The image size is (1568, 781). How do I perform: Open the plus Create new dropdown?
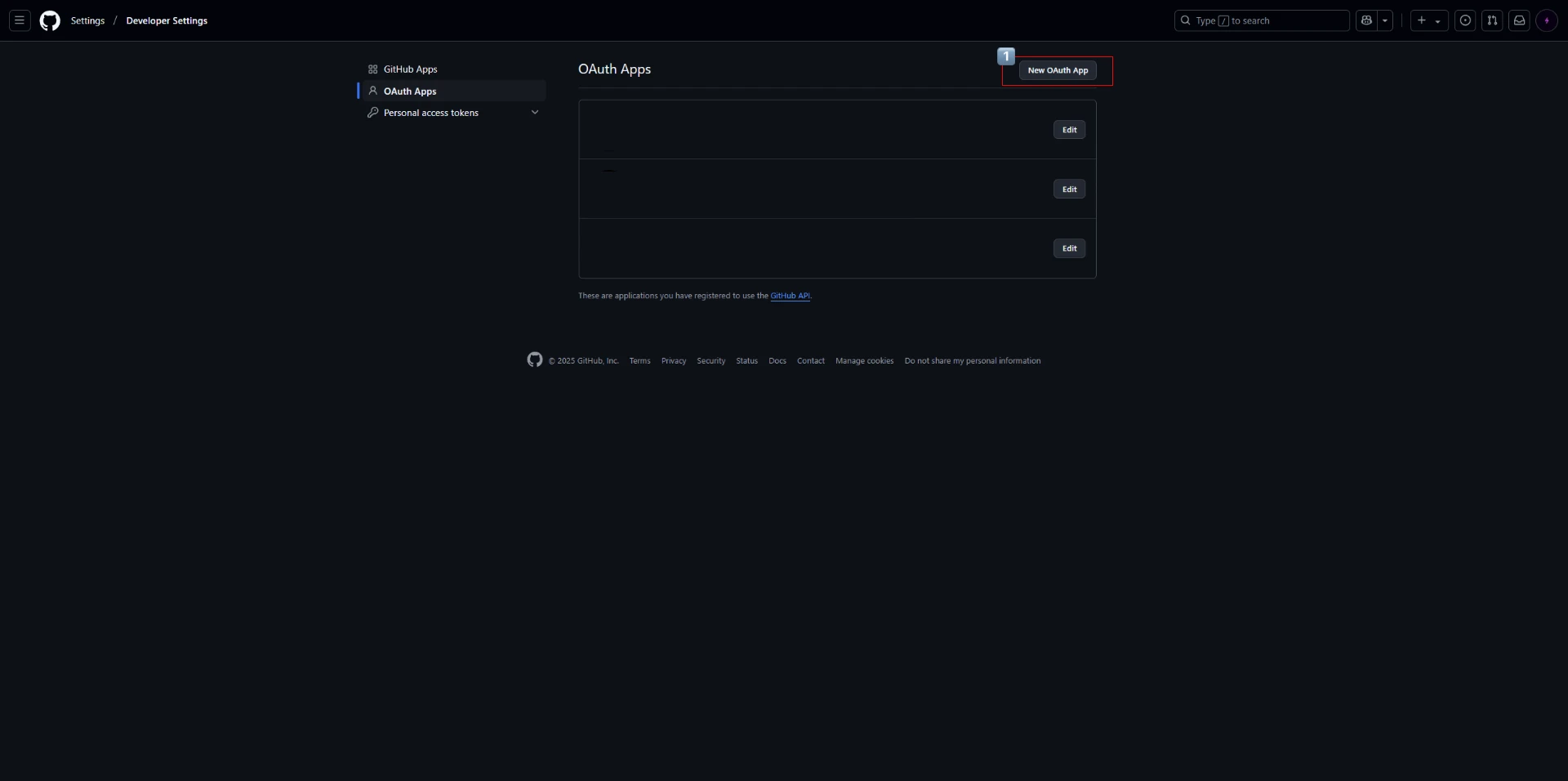click(x=1429, y=20)
